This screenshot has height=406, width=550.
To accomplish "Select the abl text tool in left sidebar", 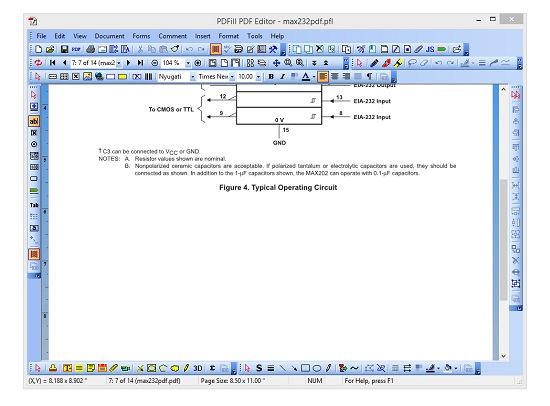I will [34, 121].
